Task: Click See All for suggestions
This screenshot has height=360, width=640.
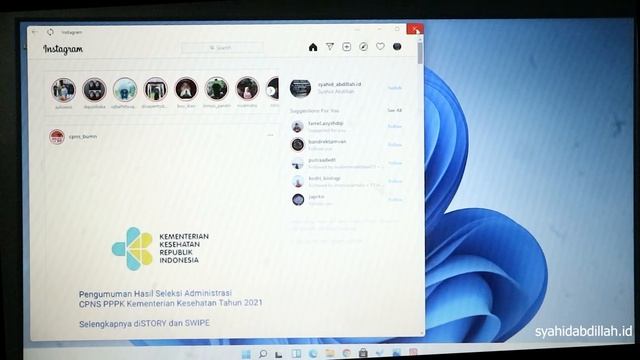Action: click(x=394, y=110)
